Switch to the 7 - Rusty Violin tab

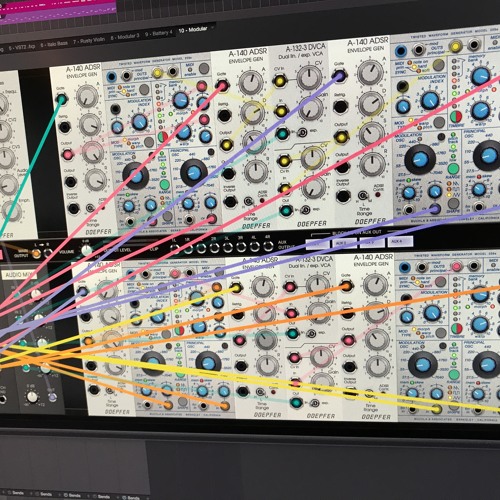(89, 40)
